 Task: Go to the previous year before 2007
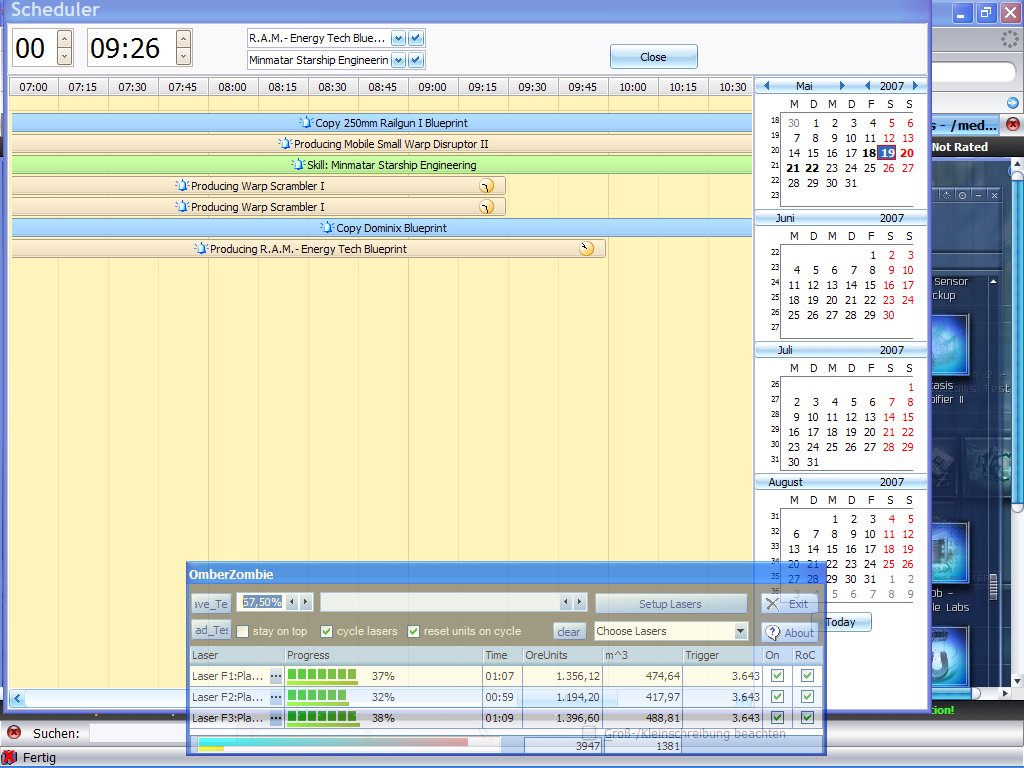tap(867, 86)
